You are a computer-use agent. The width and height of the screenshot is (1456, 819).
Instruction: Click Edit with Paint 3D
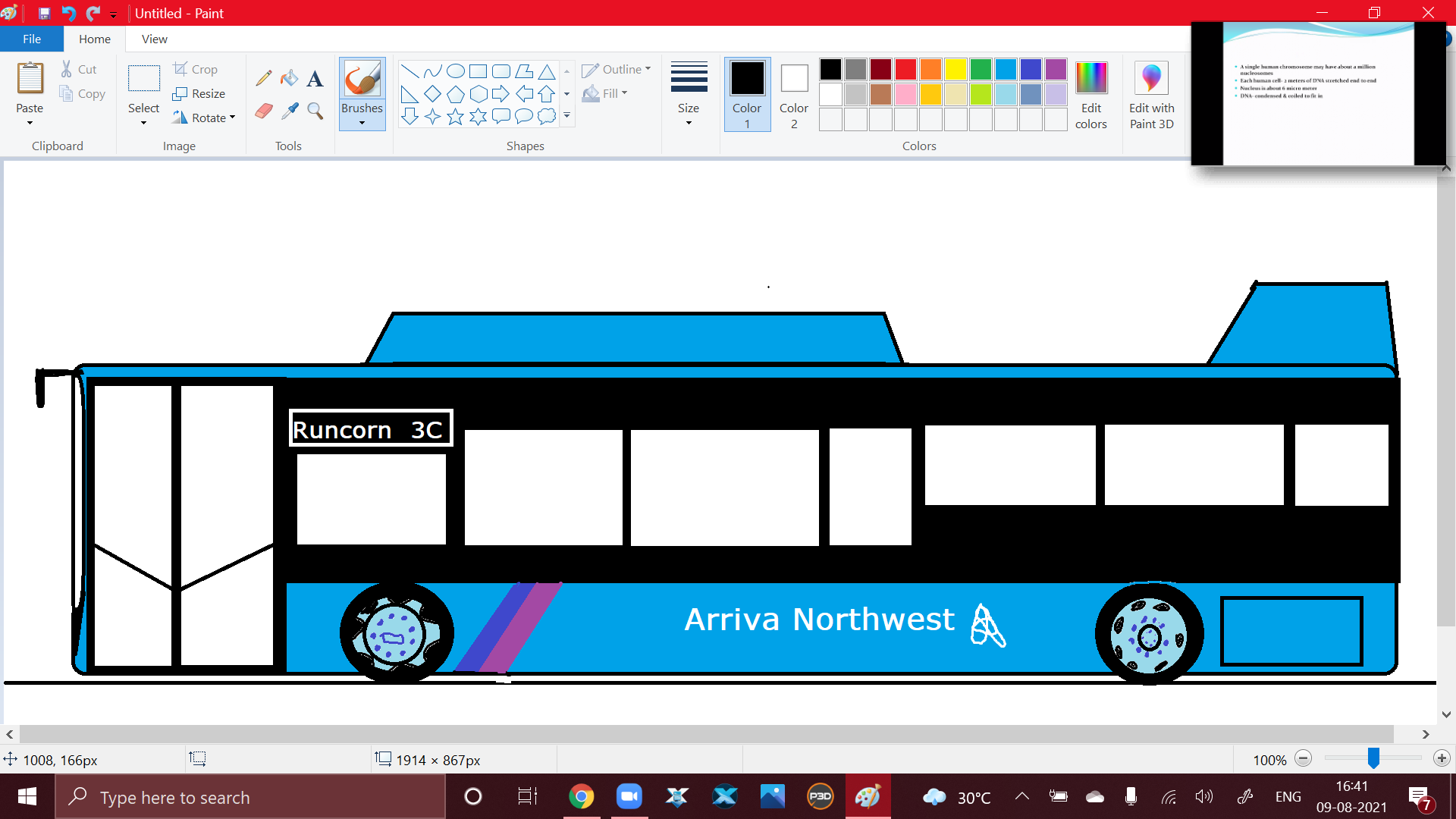[x=1151, y=96]
